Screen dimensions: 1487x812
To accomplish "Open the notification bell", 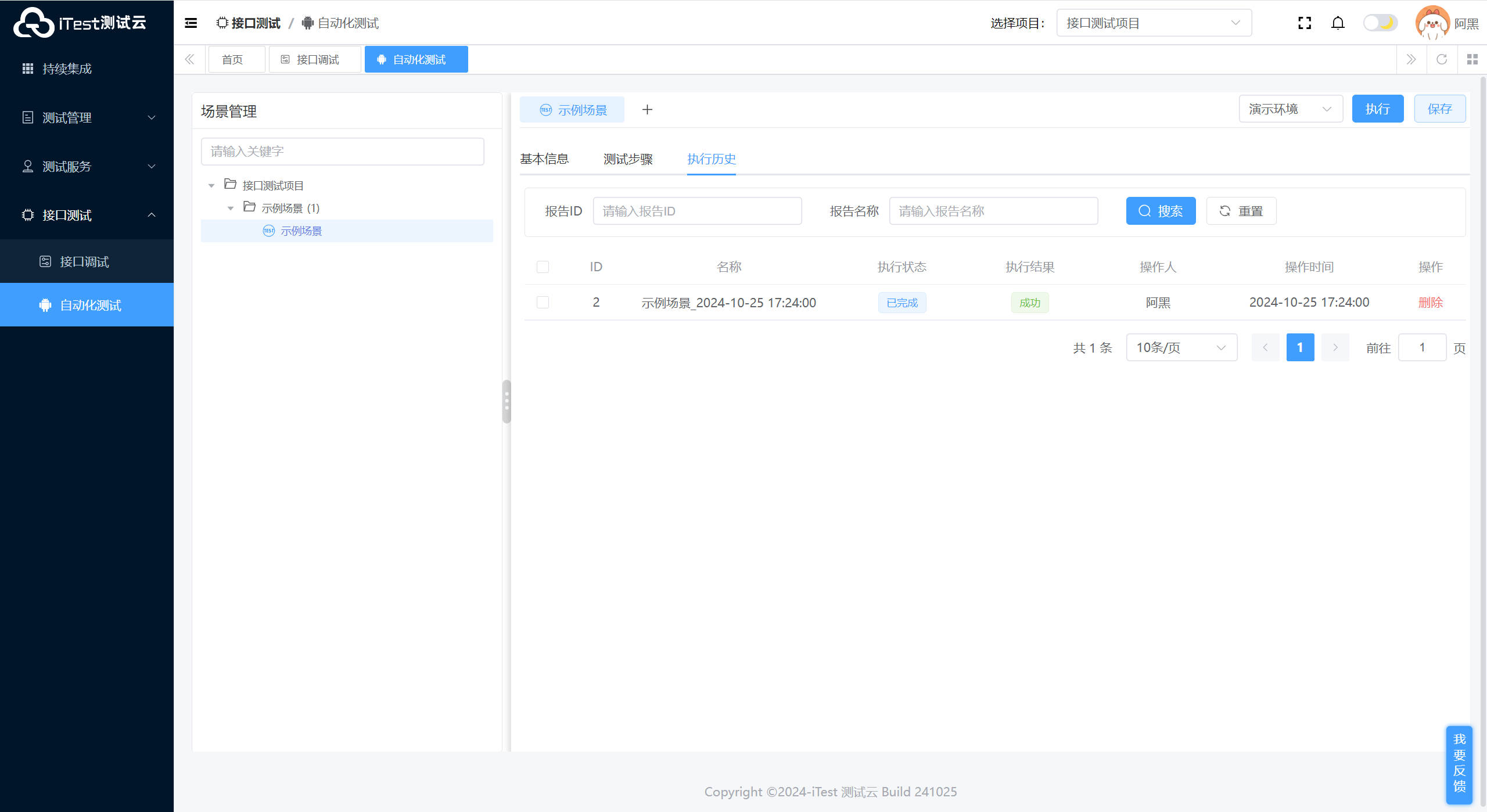I will (1338, 23).
